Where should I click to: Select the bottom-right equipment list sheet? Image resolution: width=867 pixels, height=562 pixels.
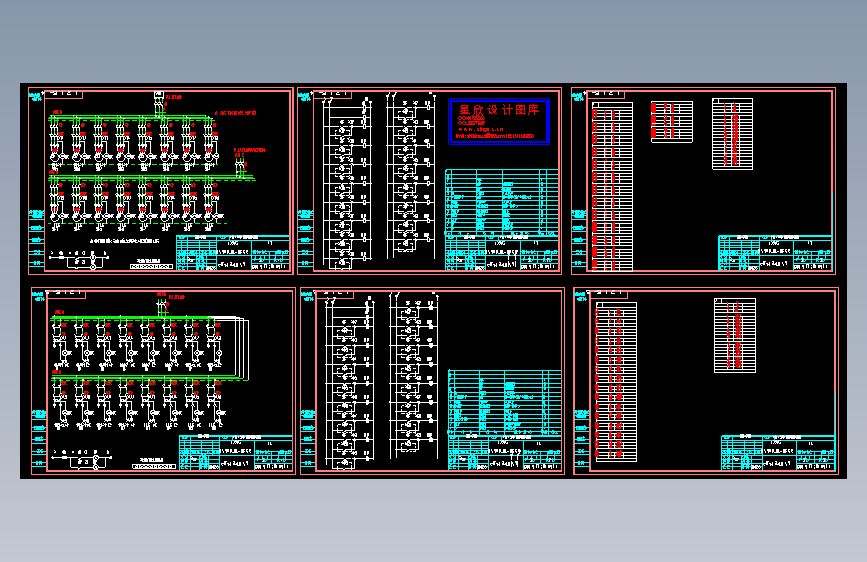(706, 381)
